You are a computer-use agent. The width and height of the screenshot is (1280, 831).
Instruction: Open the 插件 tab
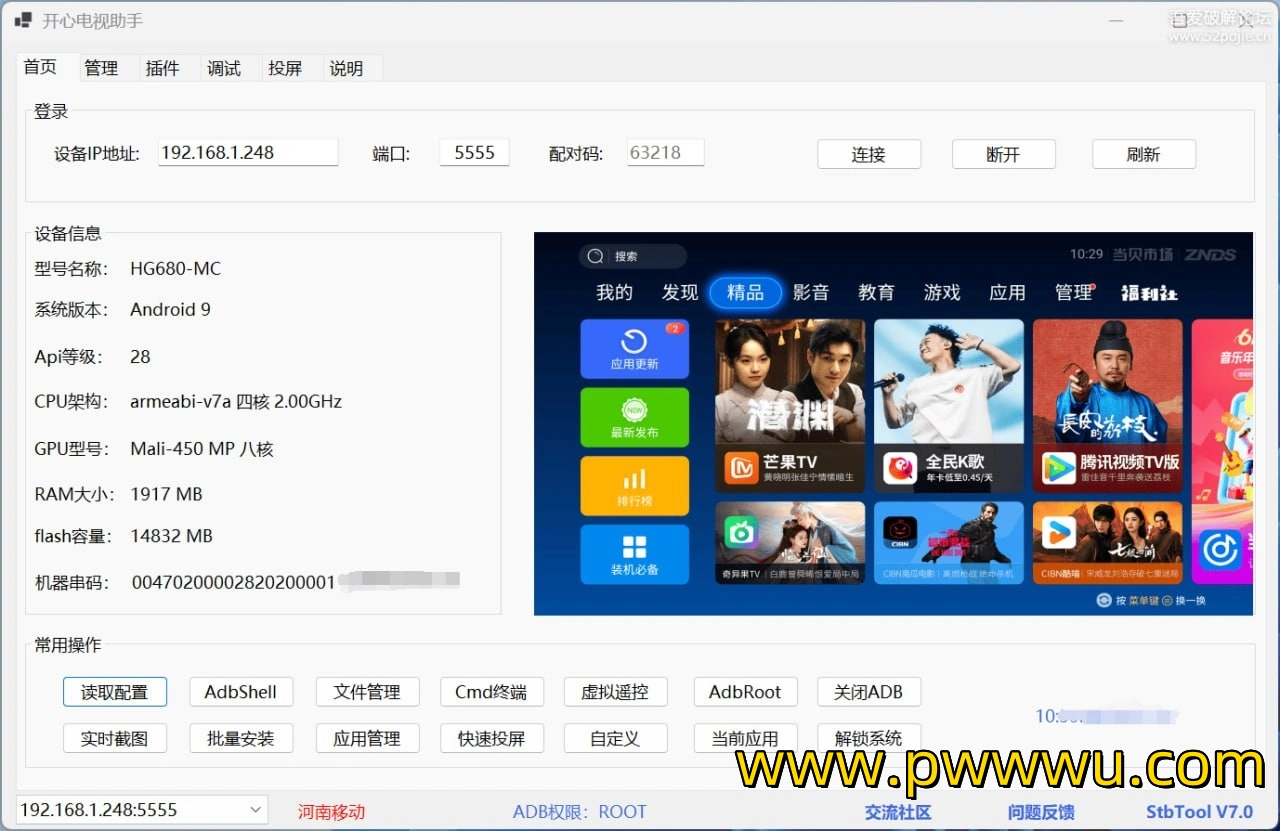coord(162,68)
